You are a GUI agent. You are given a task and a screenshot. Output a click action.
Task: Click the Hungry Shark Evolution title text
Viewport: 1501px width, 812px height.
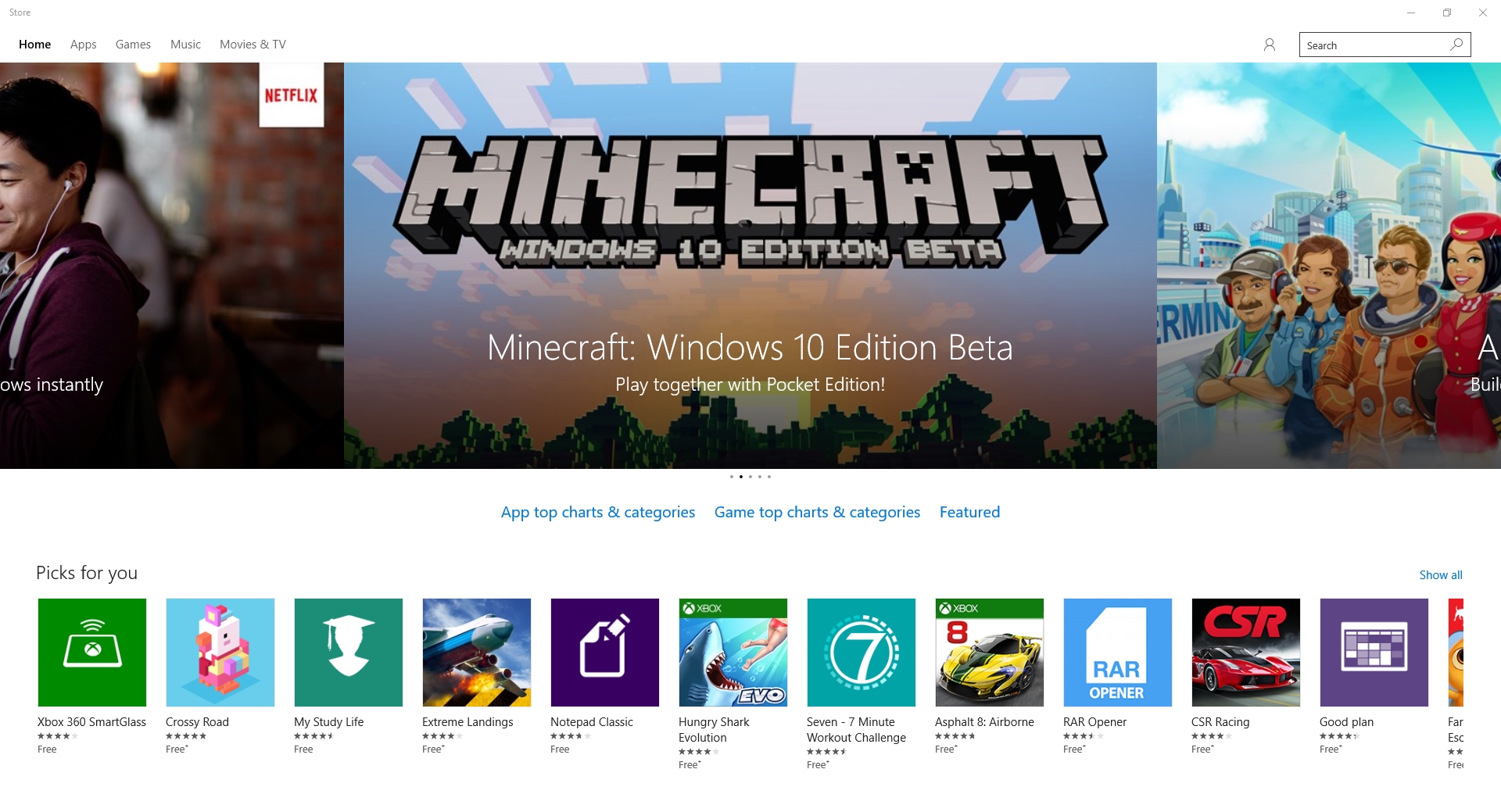714,730
